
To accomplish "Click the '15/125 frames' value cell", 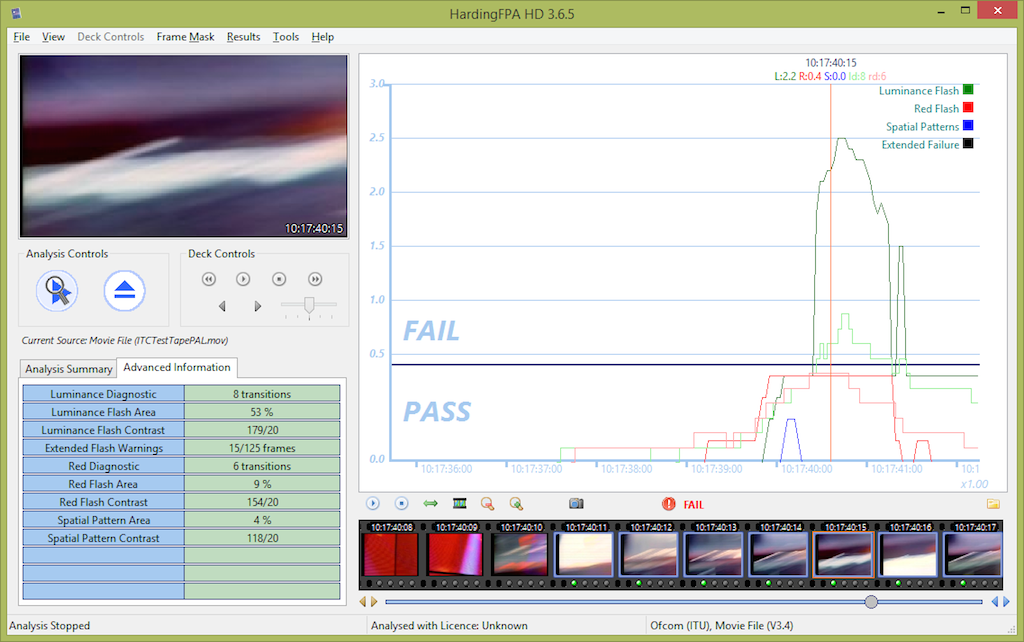I will (262, 448).
